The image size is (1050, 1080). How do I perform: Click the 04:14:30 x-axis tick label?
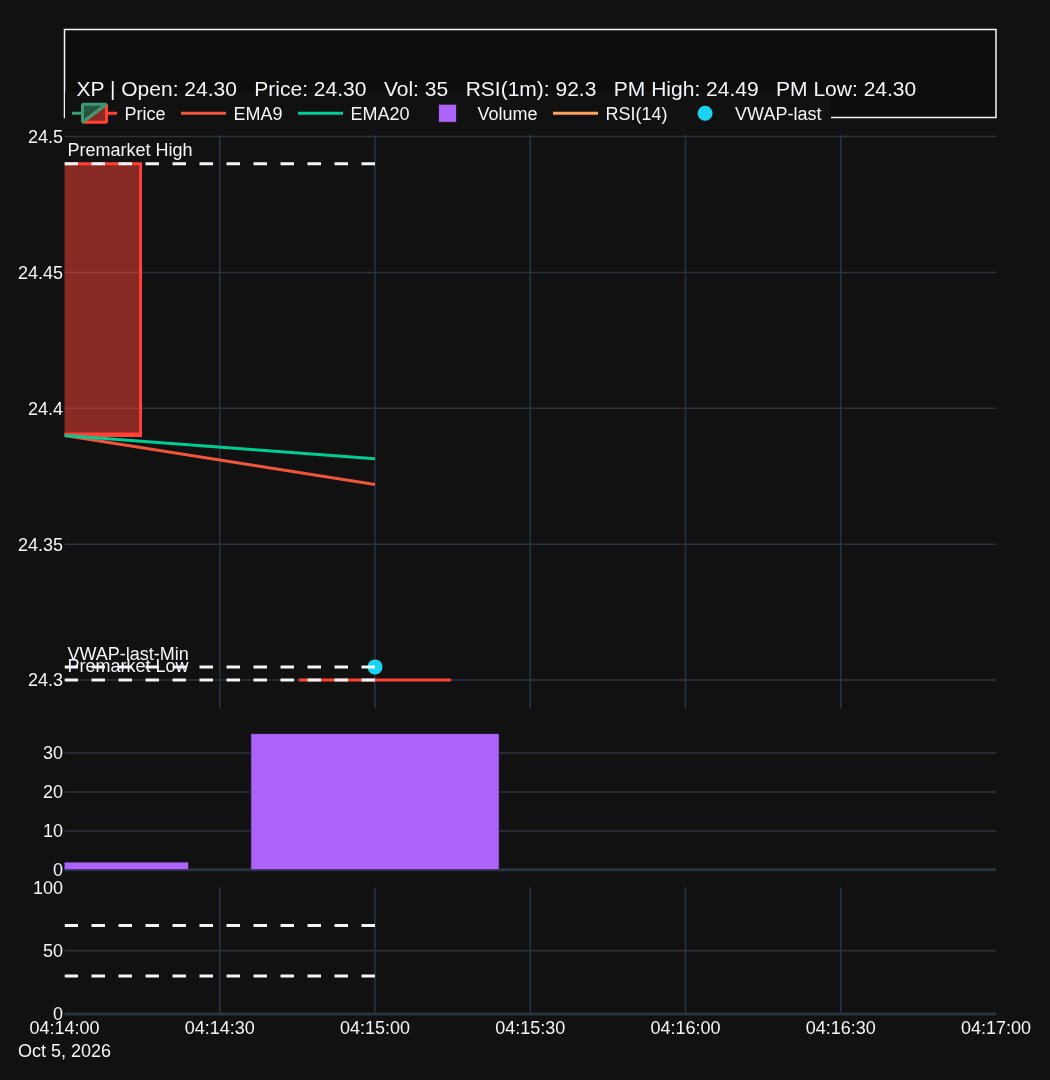tap(220, 1028)
